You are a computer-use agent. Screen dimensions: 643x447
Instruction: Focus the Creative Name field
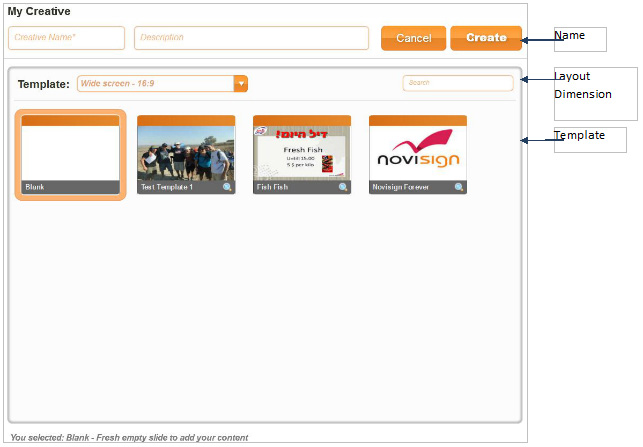[66, 38]
